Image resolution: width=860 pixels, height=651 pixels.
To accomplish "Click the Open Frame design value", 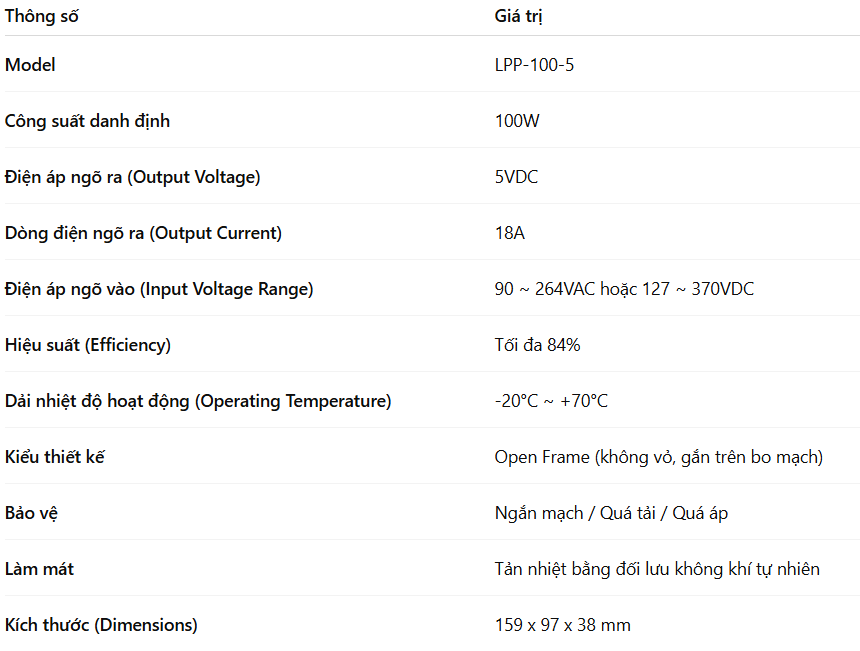I will pos(658,457).
